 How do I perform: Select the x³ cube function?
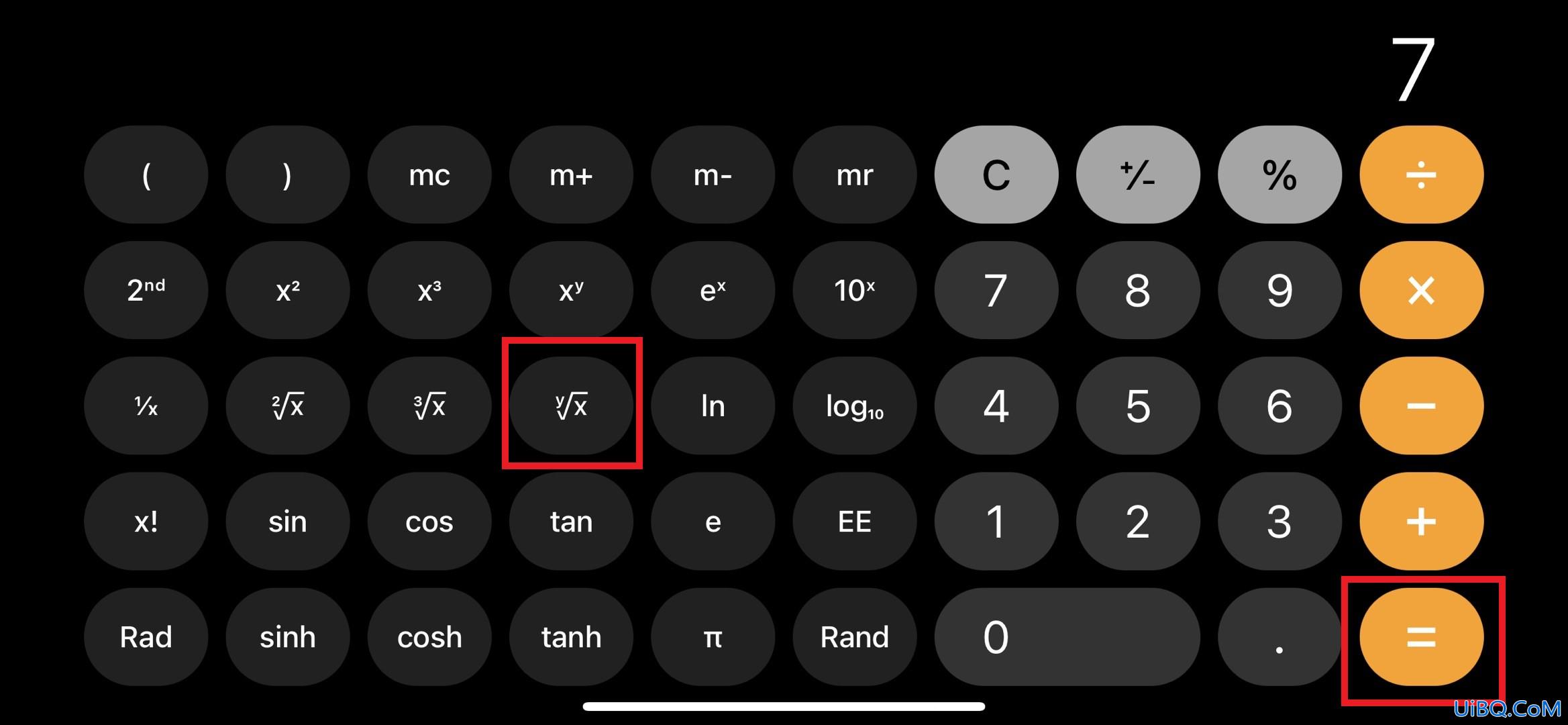[428, 290]
